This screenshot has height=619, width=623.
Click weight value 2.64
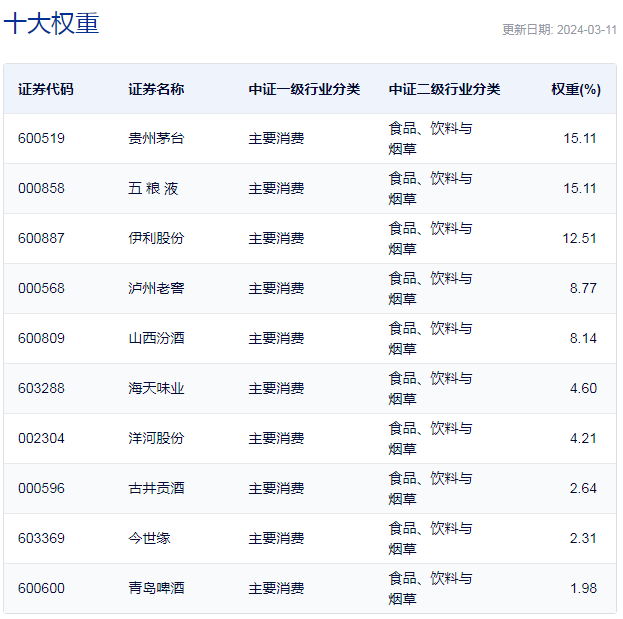tap(583, 489)
